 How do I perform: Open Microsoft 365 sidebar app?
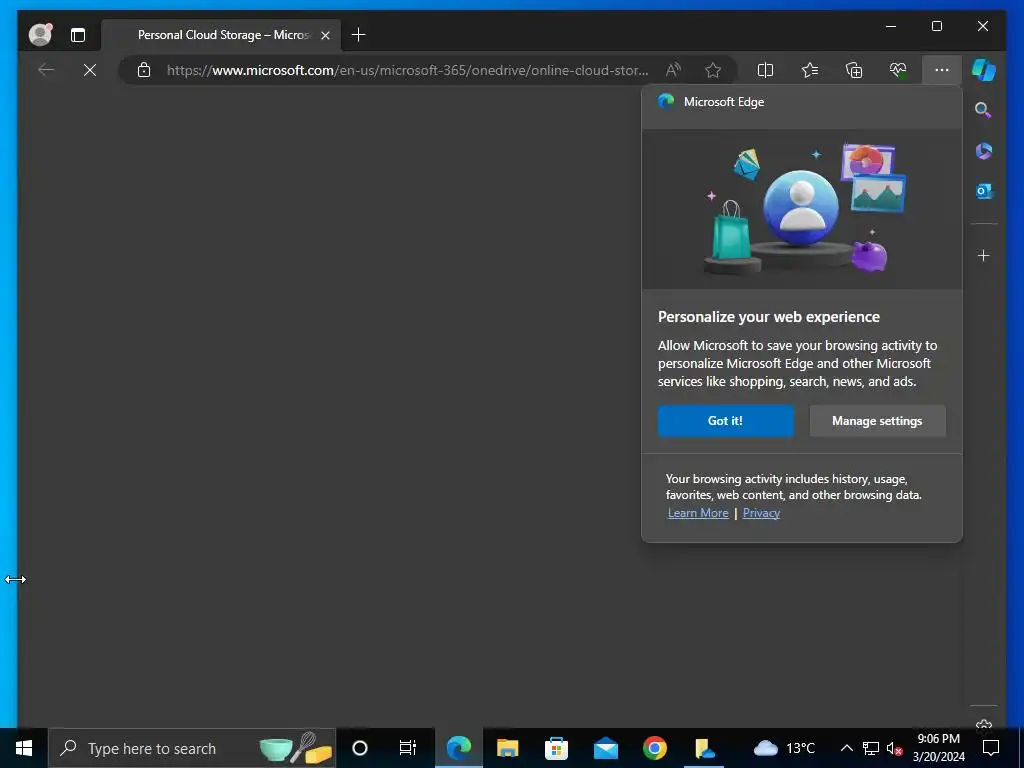pyautogui.click(x=984, y=151)
